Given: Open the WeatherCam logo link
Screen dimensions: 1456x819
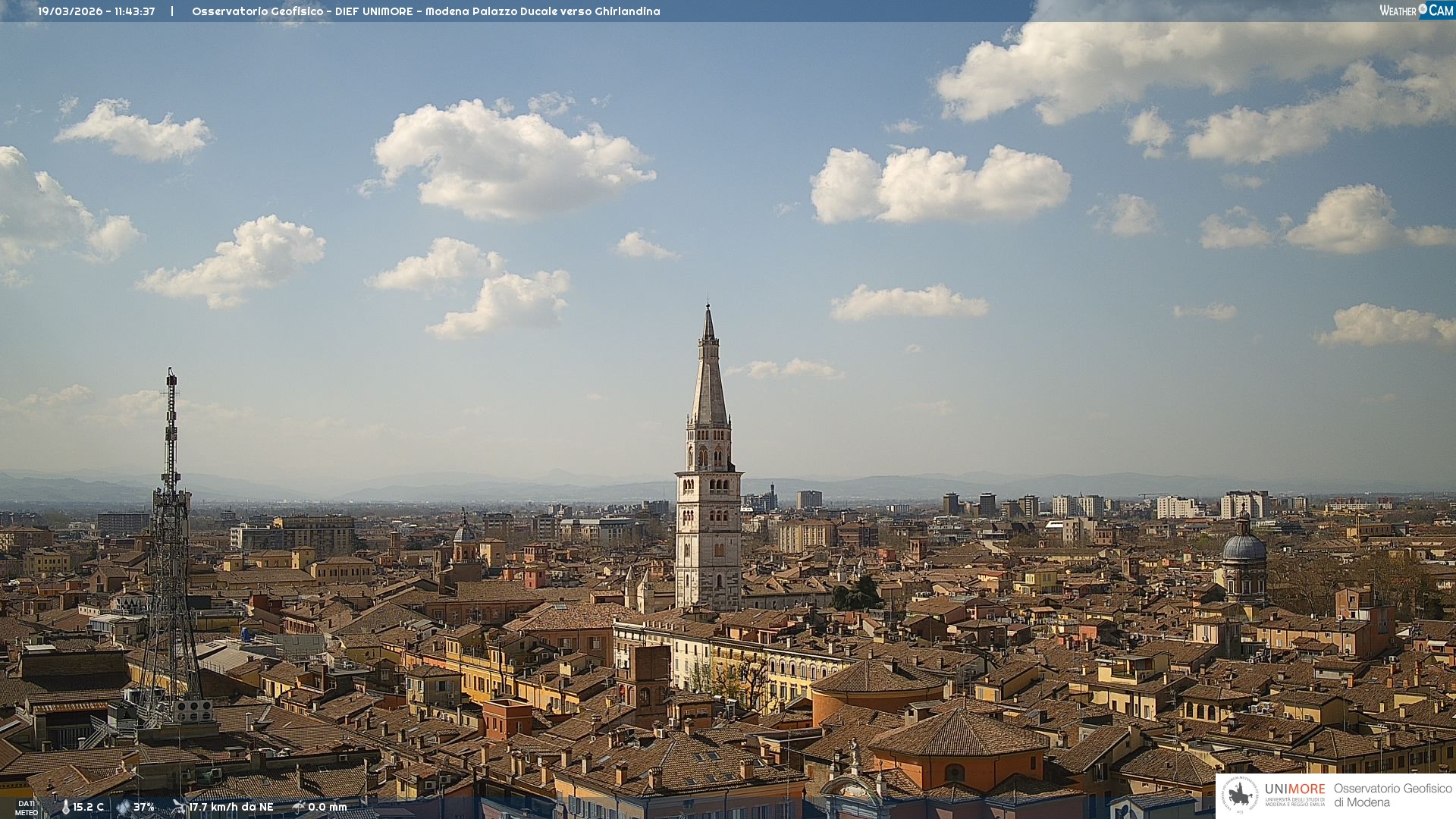Looking at the screenshot, I should coord(1416,10).
